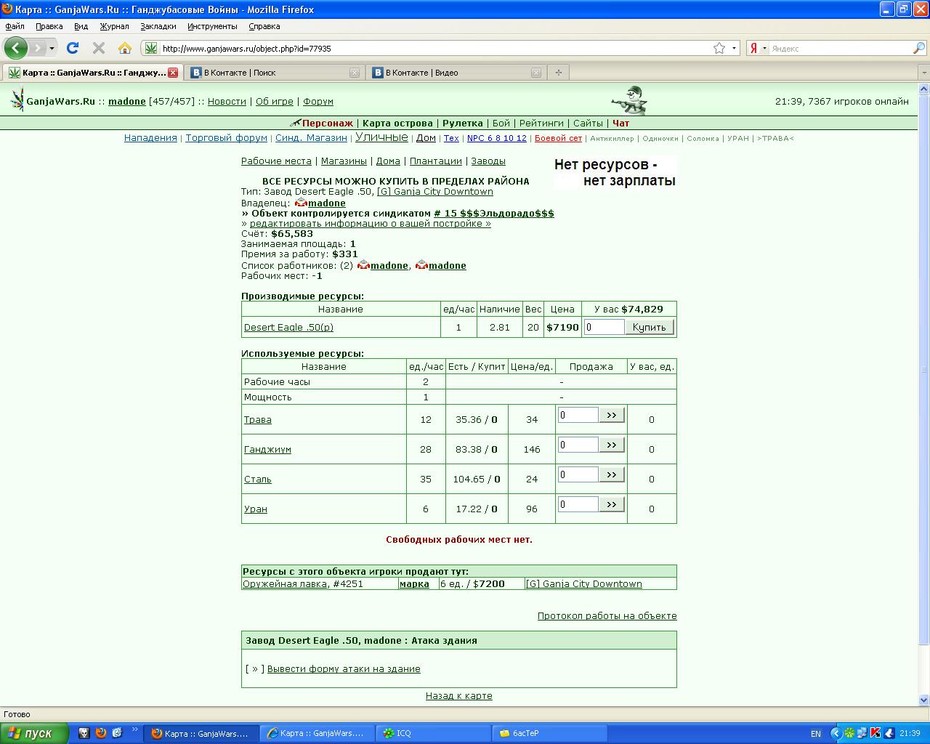Image resolution: width=930 pixels, height=744 pixels.
Task: Open the Журнал menu
Action: pos(114,26)
